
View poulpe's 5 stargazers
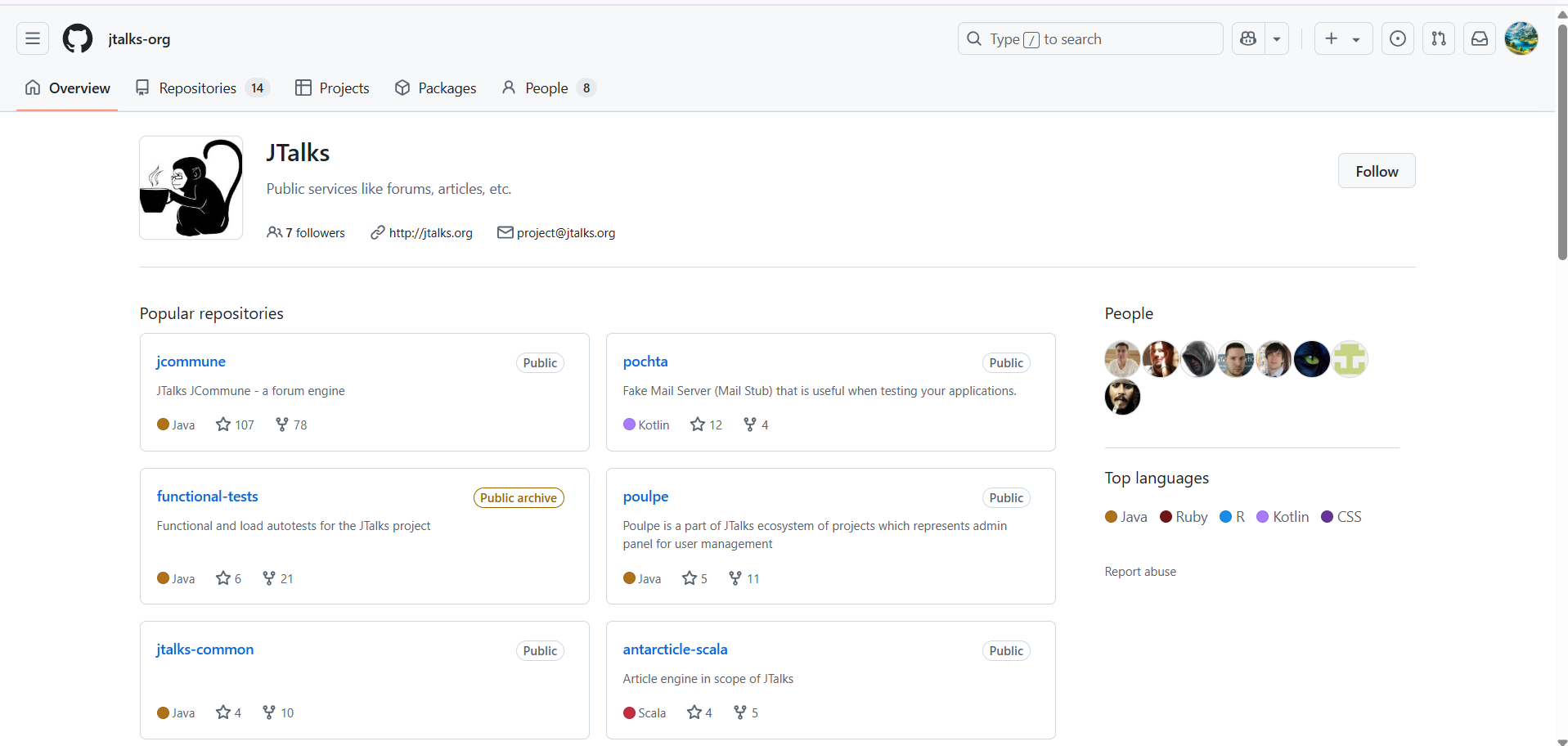tap(694, 578)
